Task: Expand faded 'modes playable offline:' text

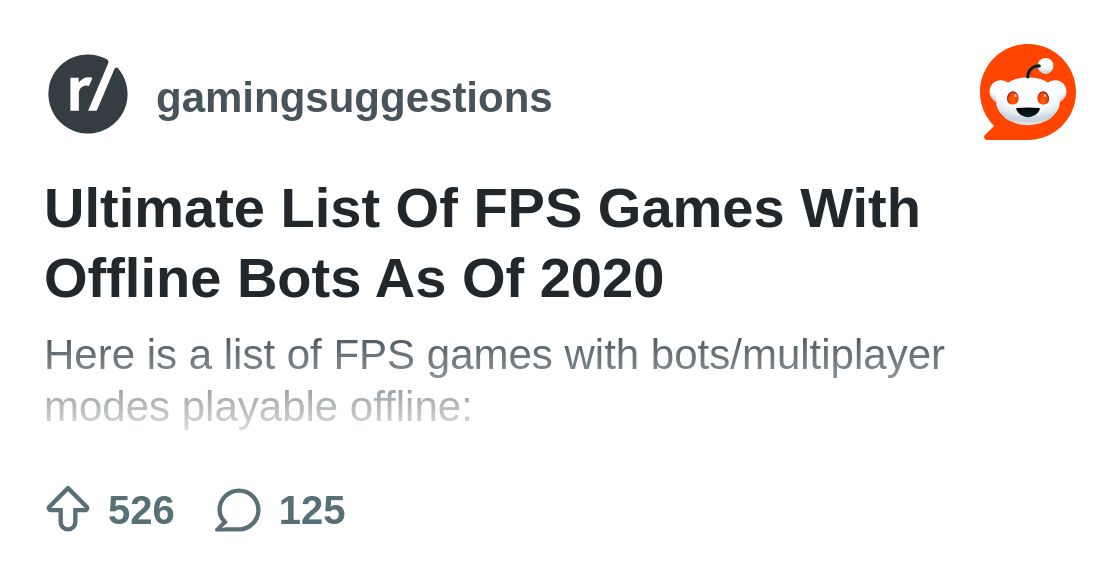Action: (x=259, y=408)
